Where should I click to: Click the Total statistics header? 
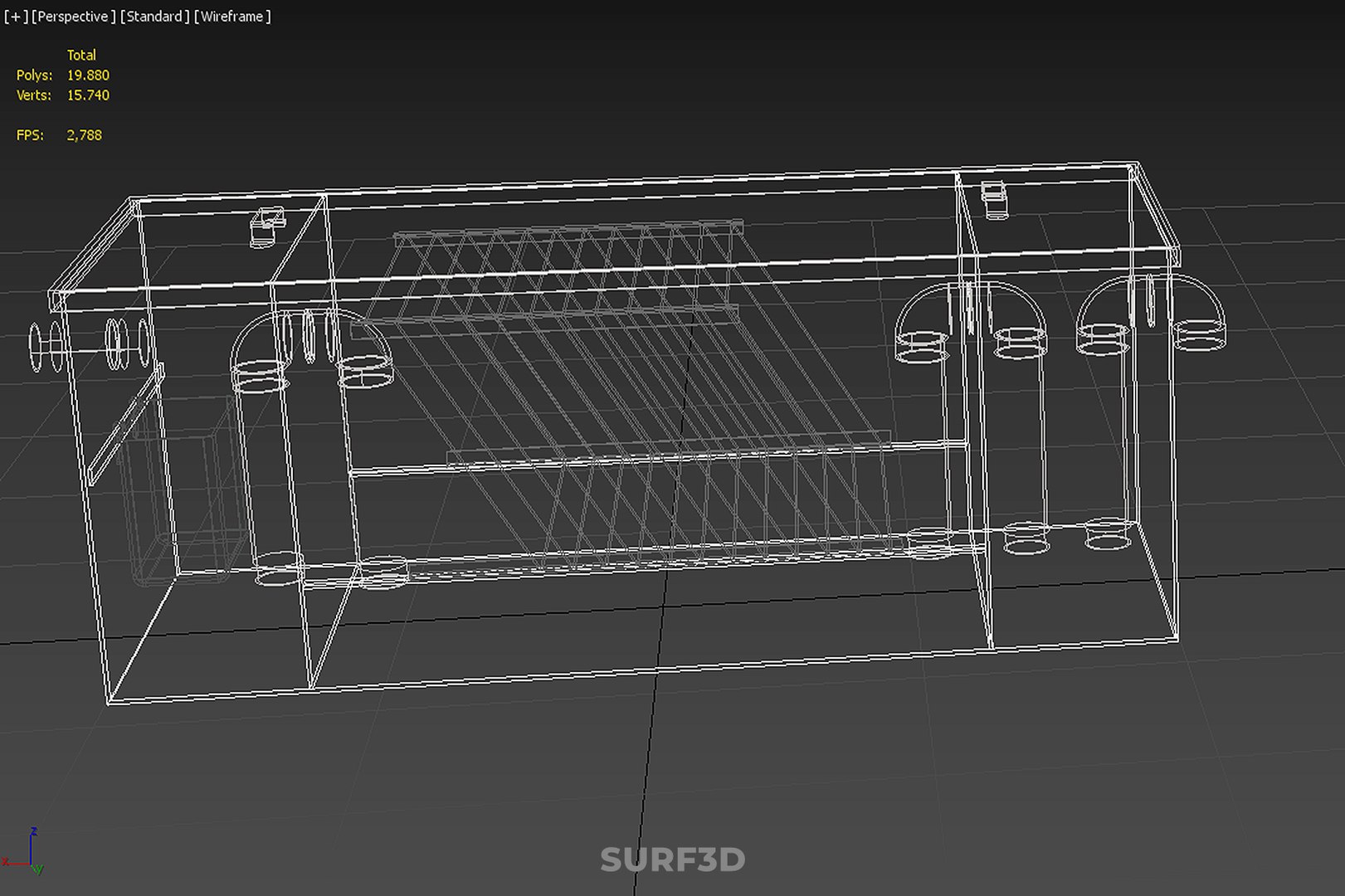tap(81, 56)
